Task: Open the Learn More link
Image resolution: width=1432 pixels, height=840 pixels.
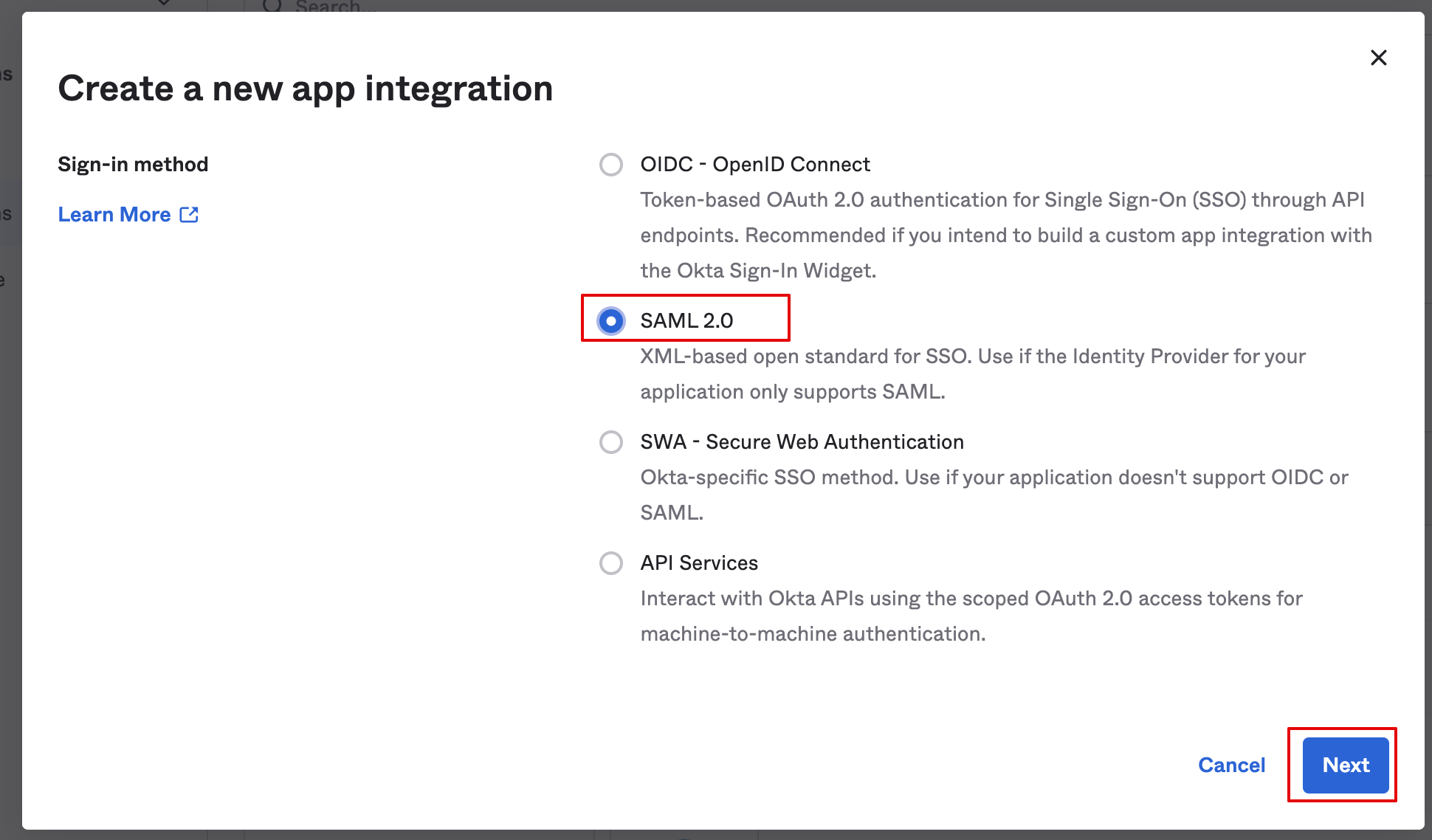Action: click(x=114, y=215)
